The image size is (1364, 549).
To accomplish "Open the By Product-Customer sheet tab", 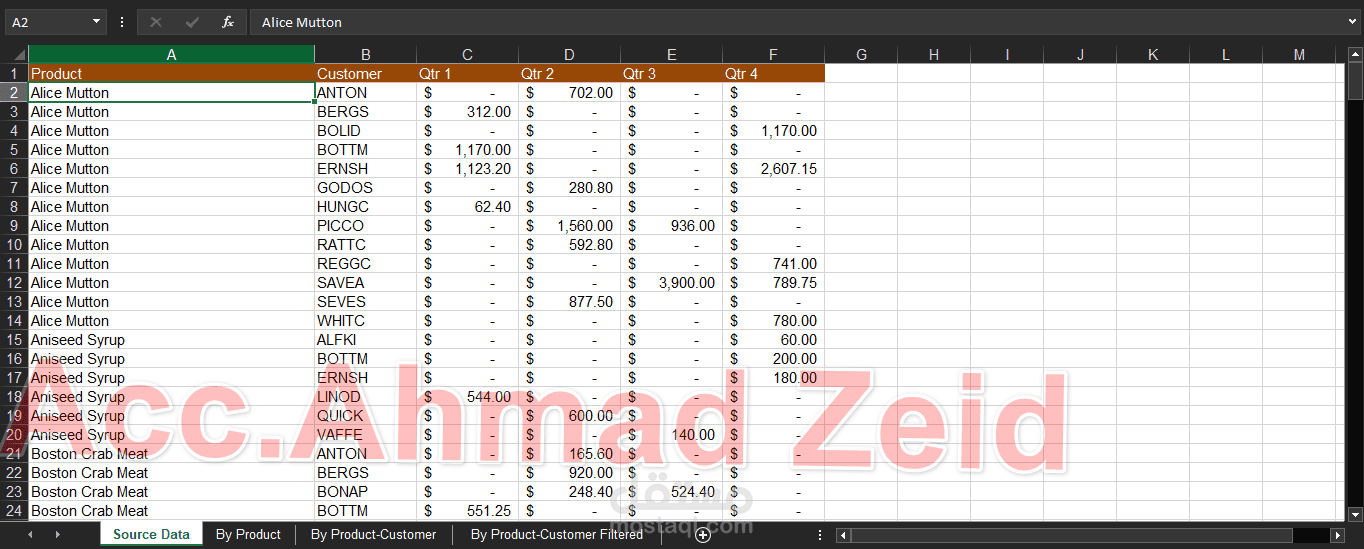I will (x=373, y=534).
